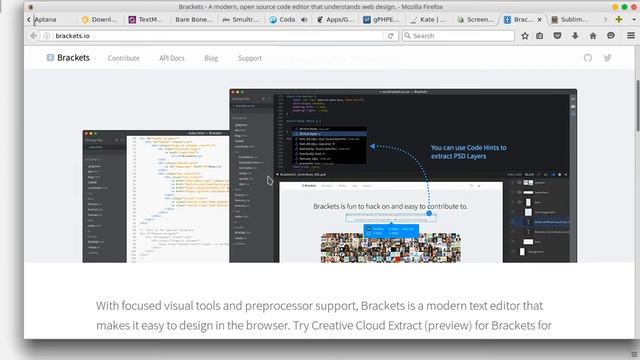Click the Brackets logo in site header

coord(68,58)
